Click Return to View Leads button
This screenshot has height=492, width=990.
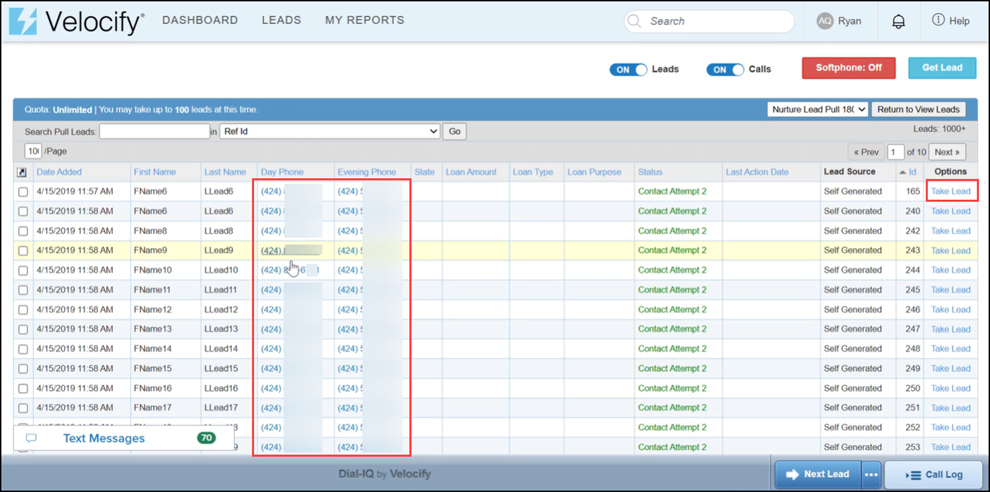(919, 109)
